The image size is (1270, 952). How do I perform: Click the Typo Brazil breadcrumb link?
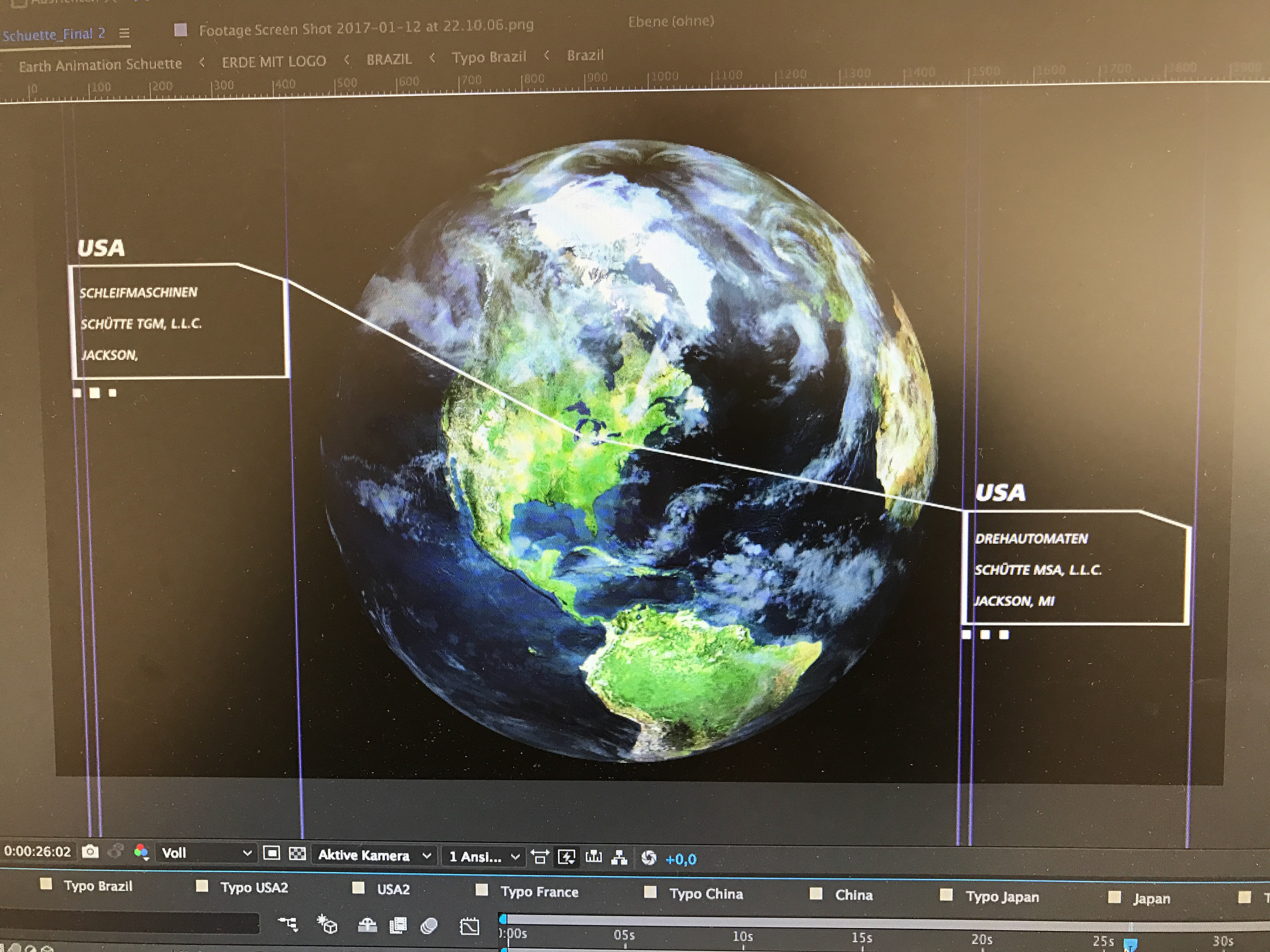coord(488,58)
